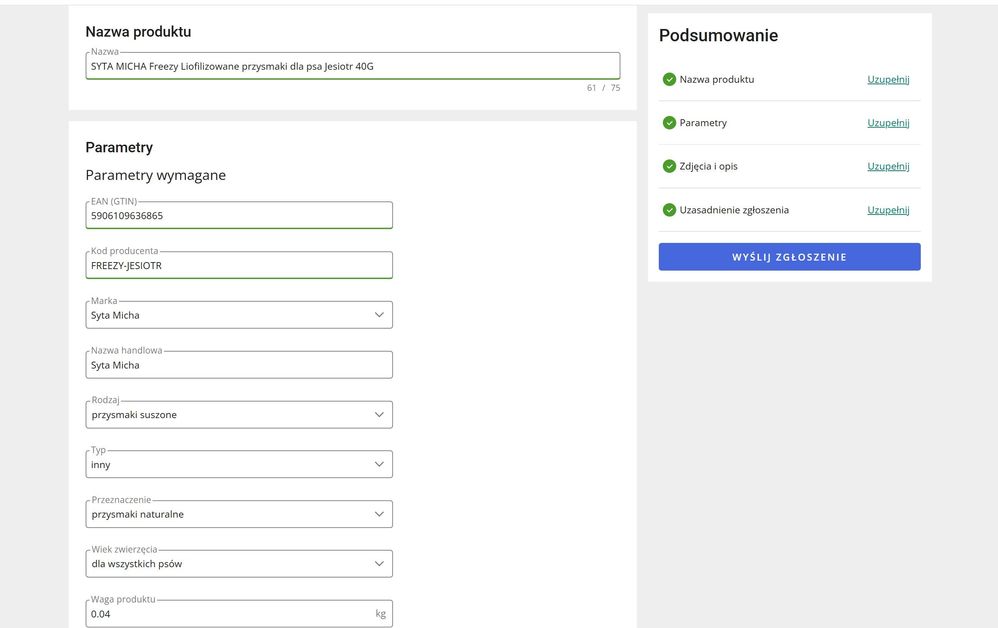Viewport: 998px width, 628px height.
Task: Click the Nazwa handlowa input
Action: coord(239,365)
